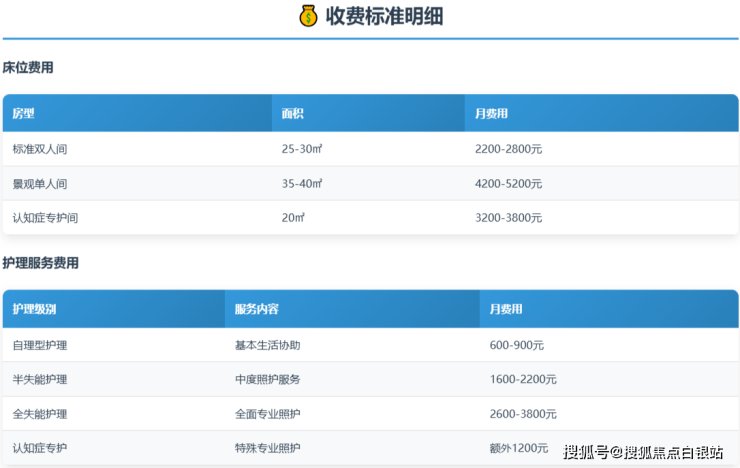740x468 pixels.
Task: Click the 房型 column header
Action: (23, 114)
